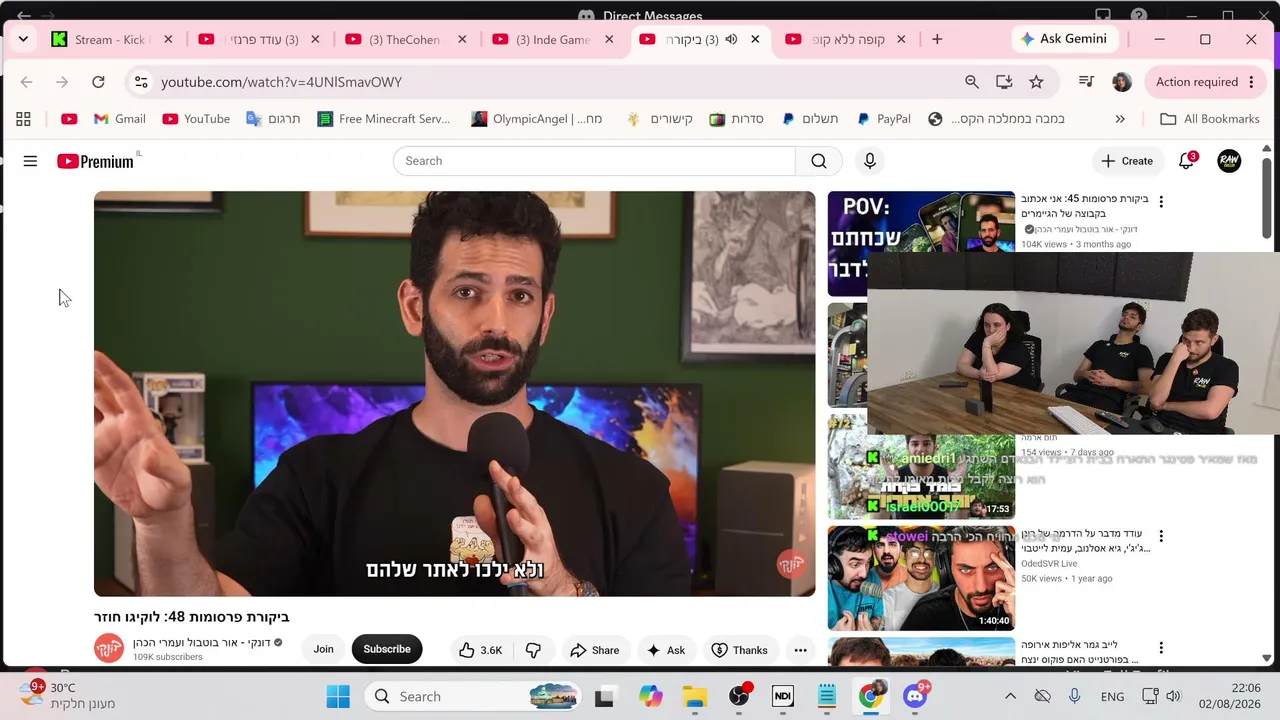Screen dimensions: 1280x720
Task: Bookmark this page with the star
Action: [x=1036, y=82]
